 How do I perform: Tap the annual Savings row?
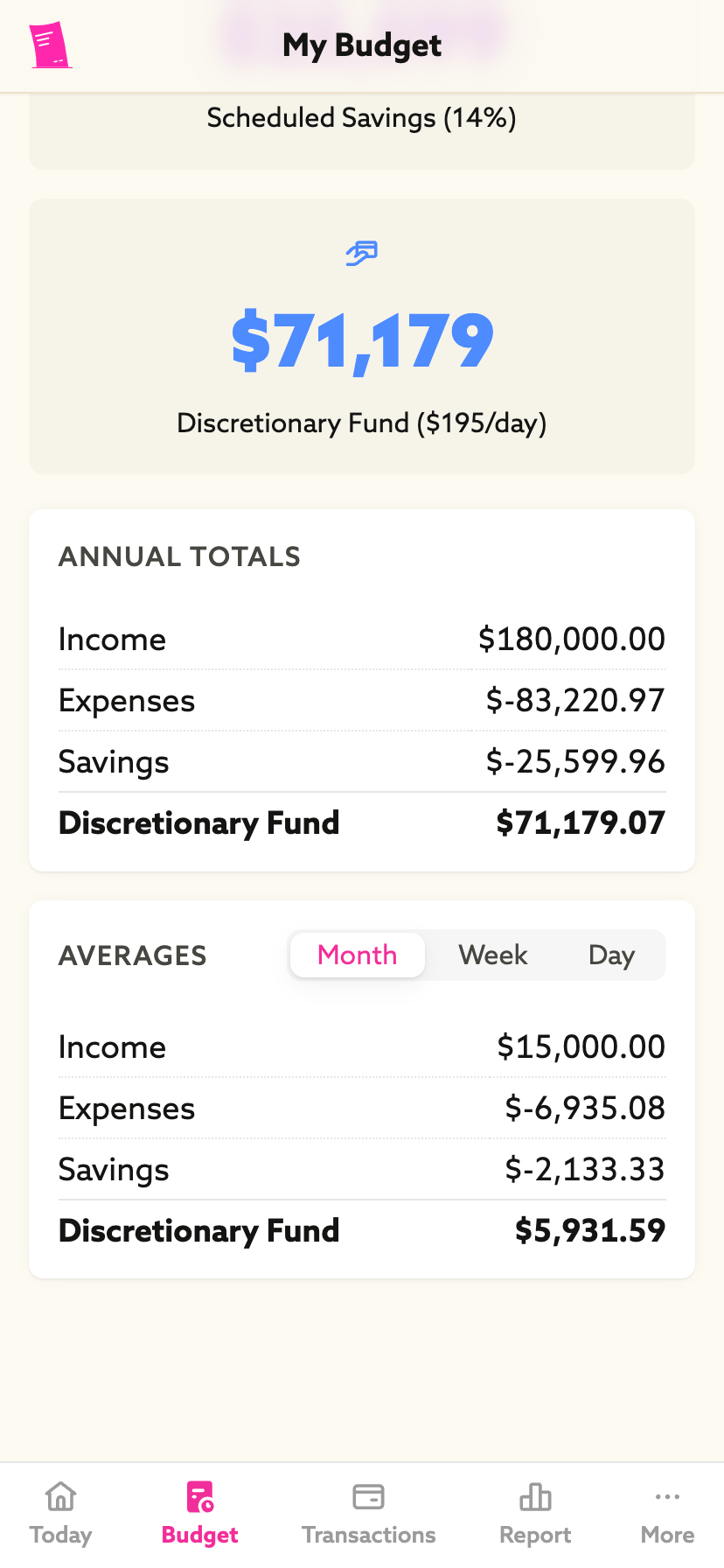pyautogui.click(x=361, y=762)
